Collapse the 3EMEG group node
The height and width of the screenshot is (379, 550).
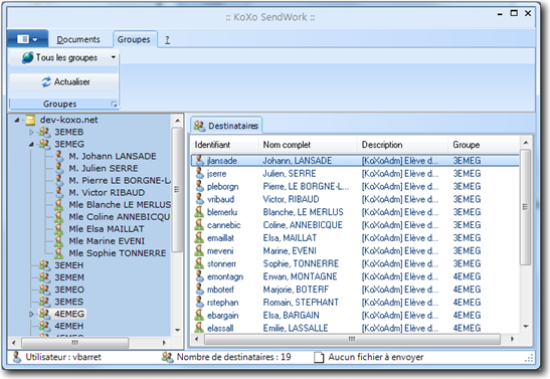pyautogui.click(x=31, y=144)
